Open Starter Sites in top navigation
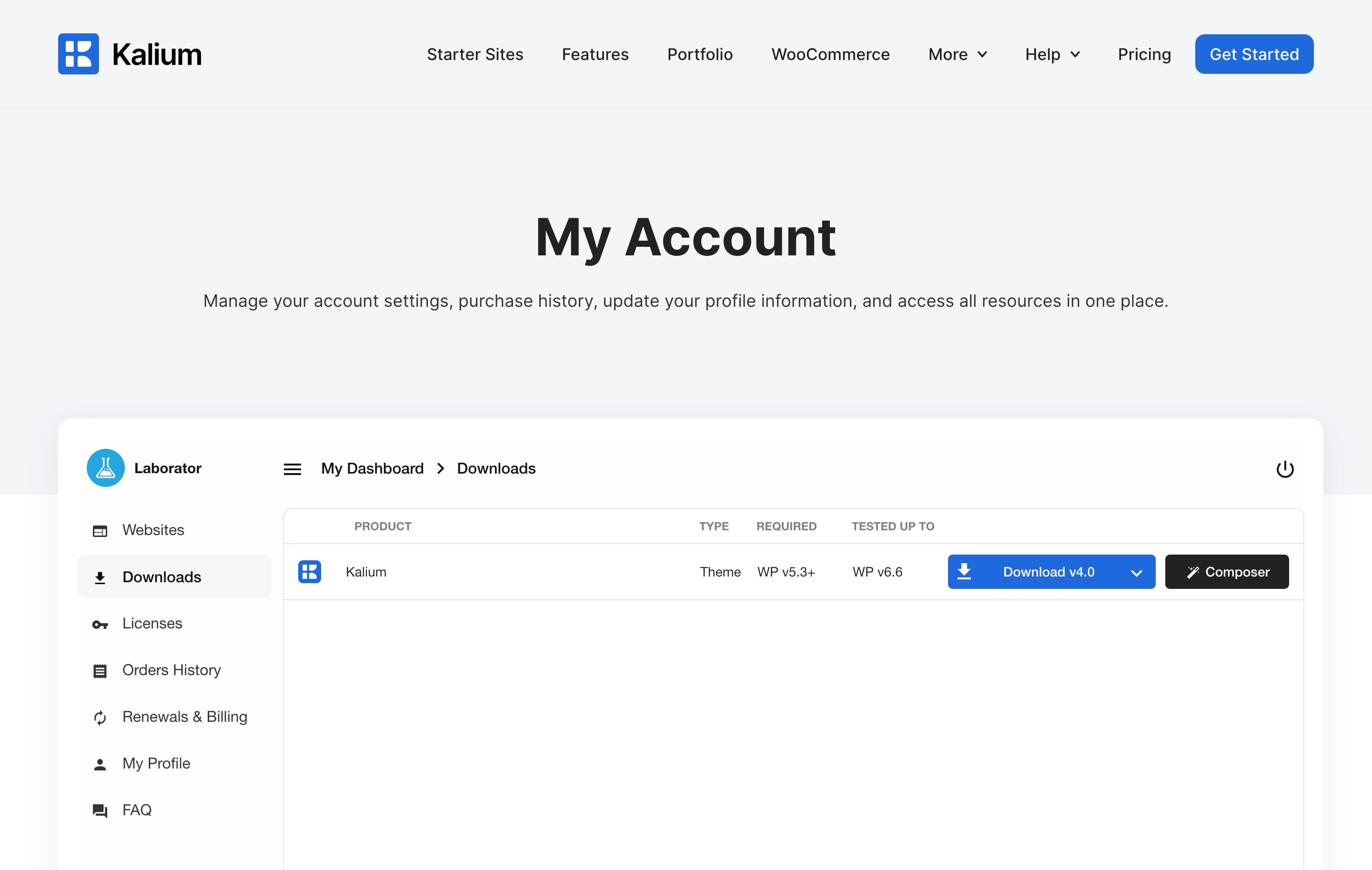The height and width of the screenshot is (870, 1372). [x=474, y=54]
